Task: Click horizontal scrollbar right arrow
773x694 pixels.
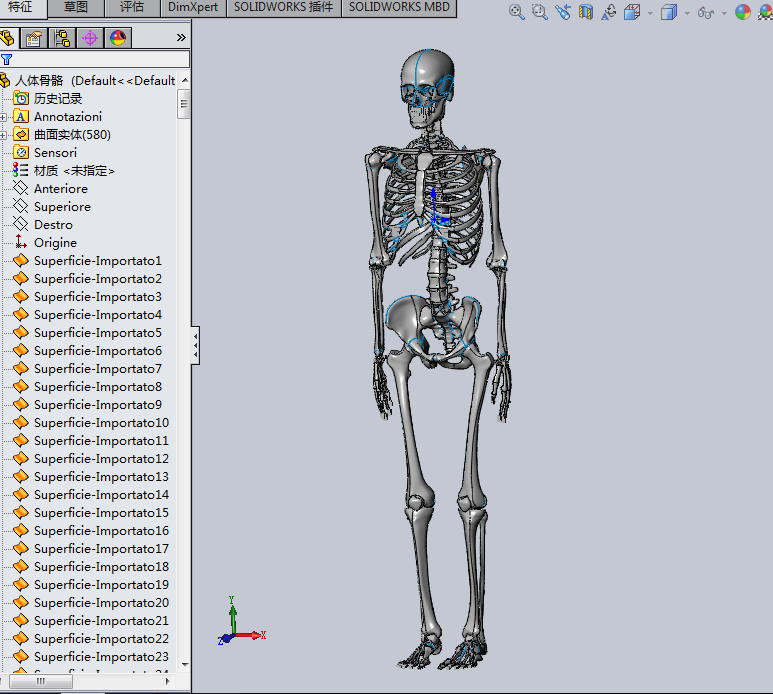Action: click(x=168, y=681)
